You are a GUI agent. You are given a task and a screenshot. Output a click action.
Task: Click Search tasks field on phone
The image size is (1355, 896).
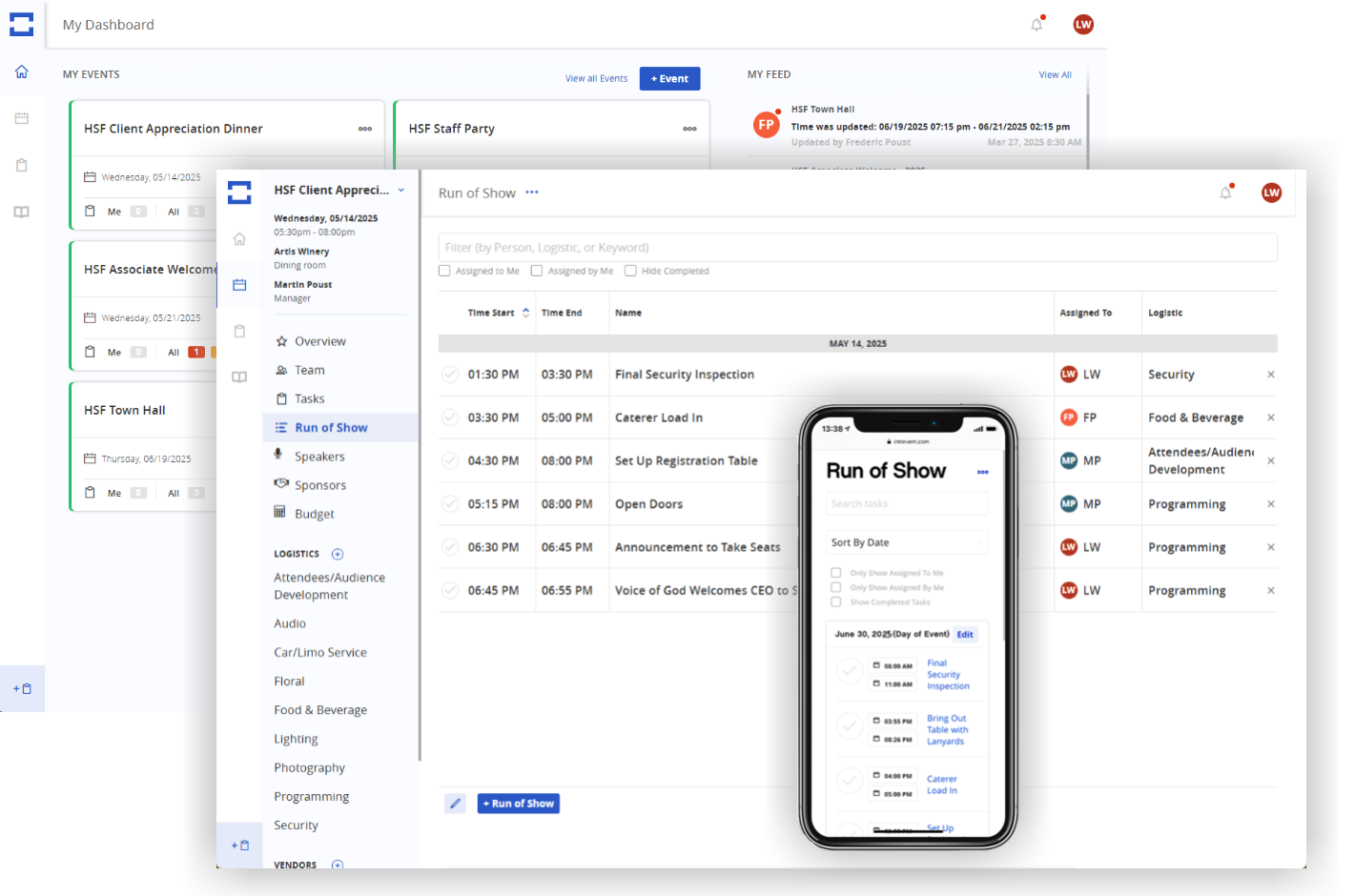(907, 503)
